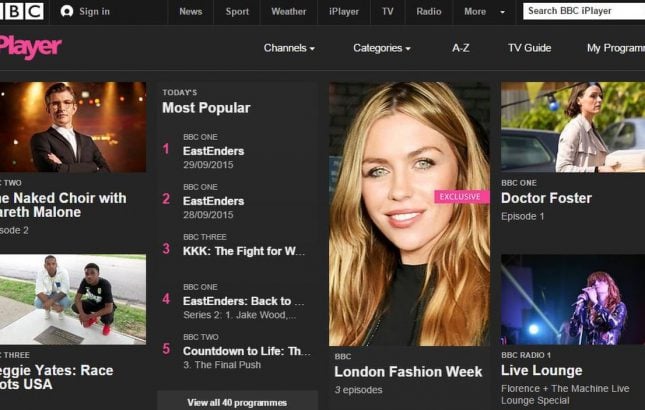Click the Search BBC iPlayer field
The width and height of the screenshot is (645, 410).
pos(584,11)
